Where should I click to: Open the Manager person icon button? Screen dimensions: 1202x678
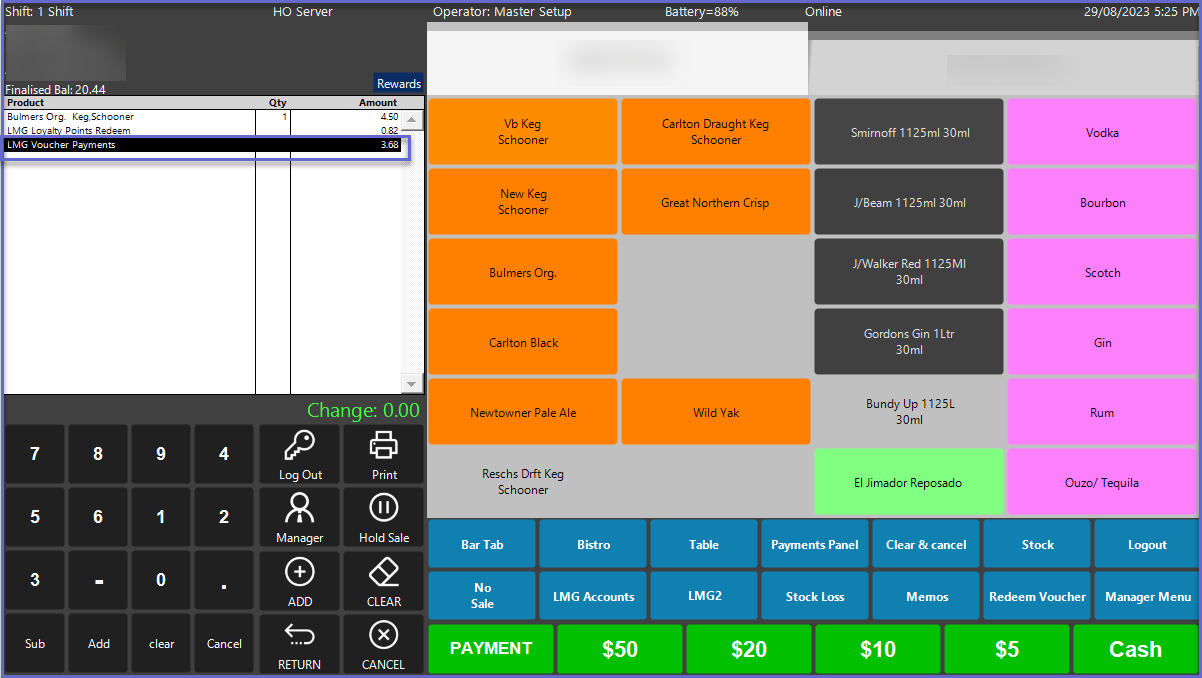click(300, 517)
